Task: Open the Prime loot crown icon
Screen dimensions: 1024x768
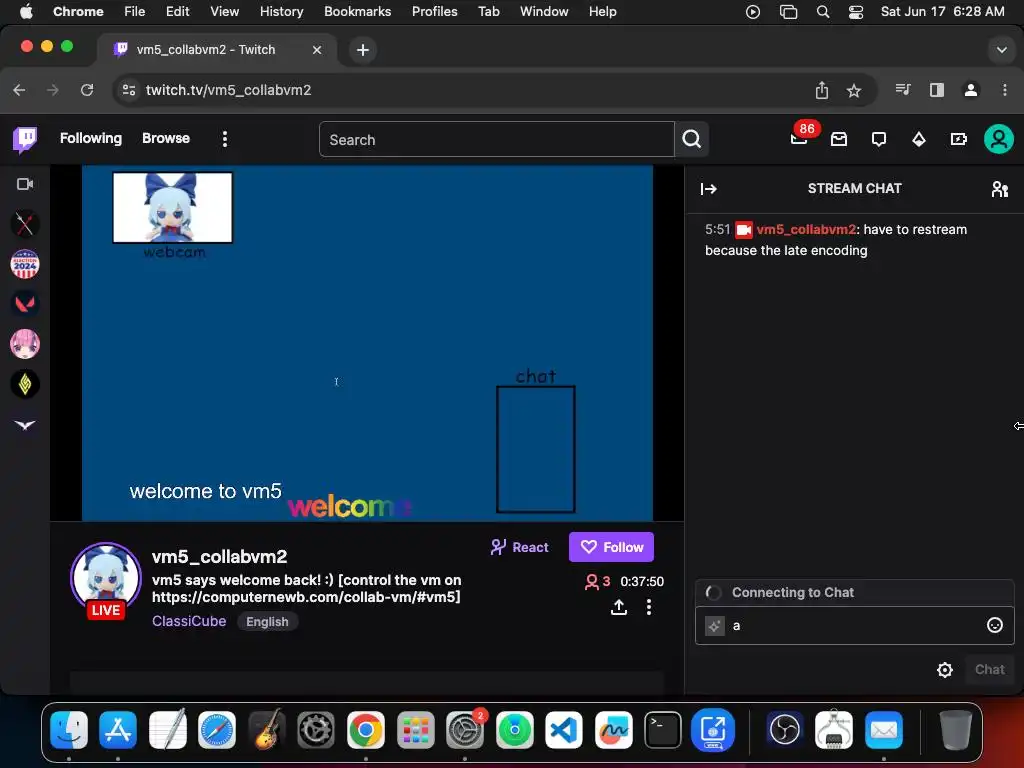Action: pyautogui.click(x=839, y=139)
